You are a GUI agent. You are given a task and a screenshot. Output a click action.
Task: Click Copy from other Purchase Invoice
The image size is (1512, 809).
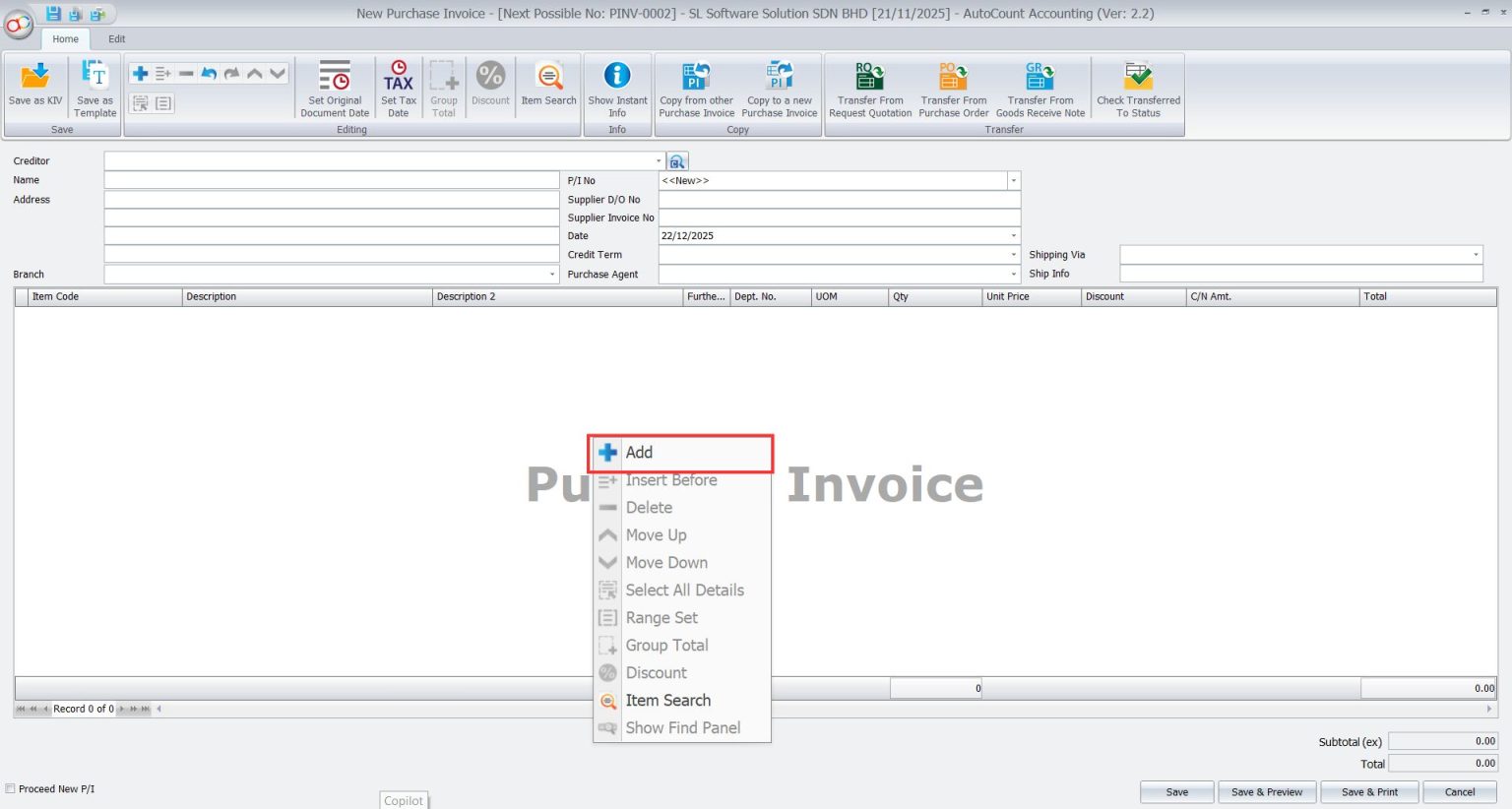click(x=695, y=87)
